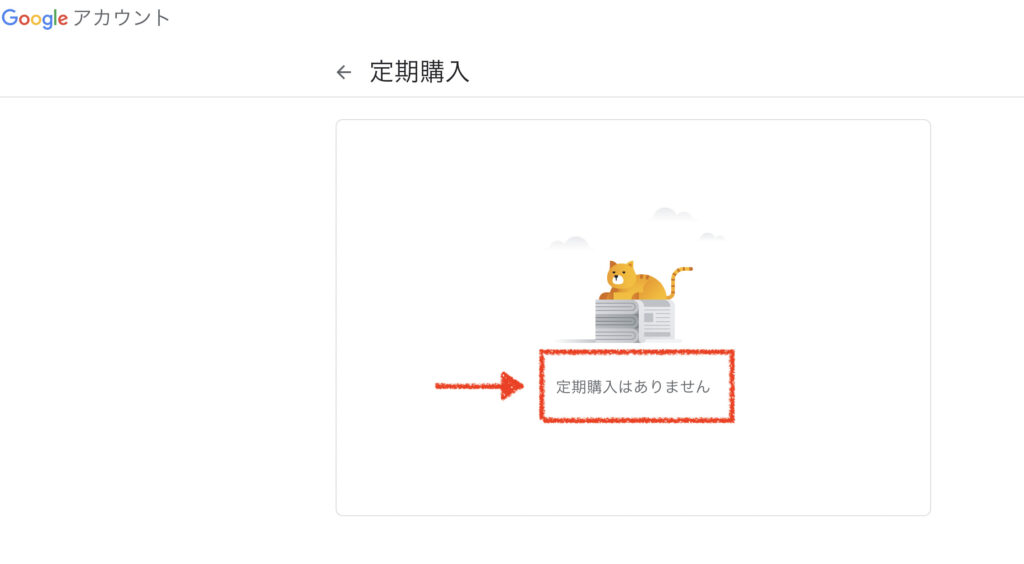The image size is (1024, 564).
Task: Click the small cloud at far right
Action: (711, 236)
